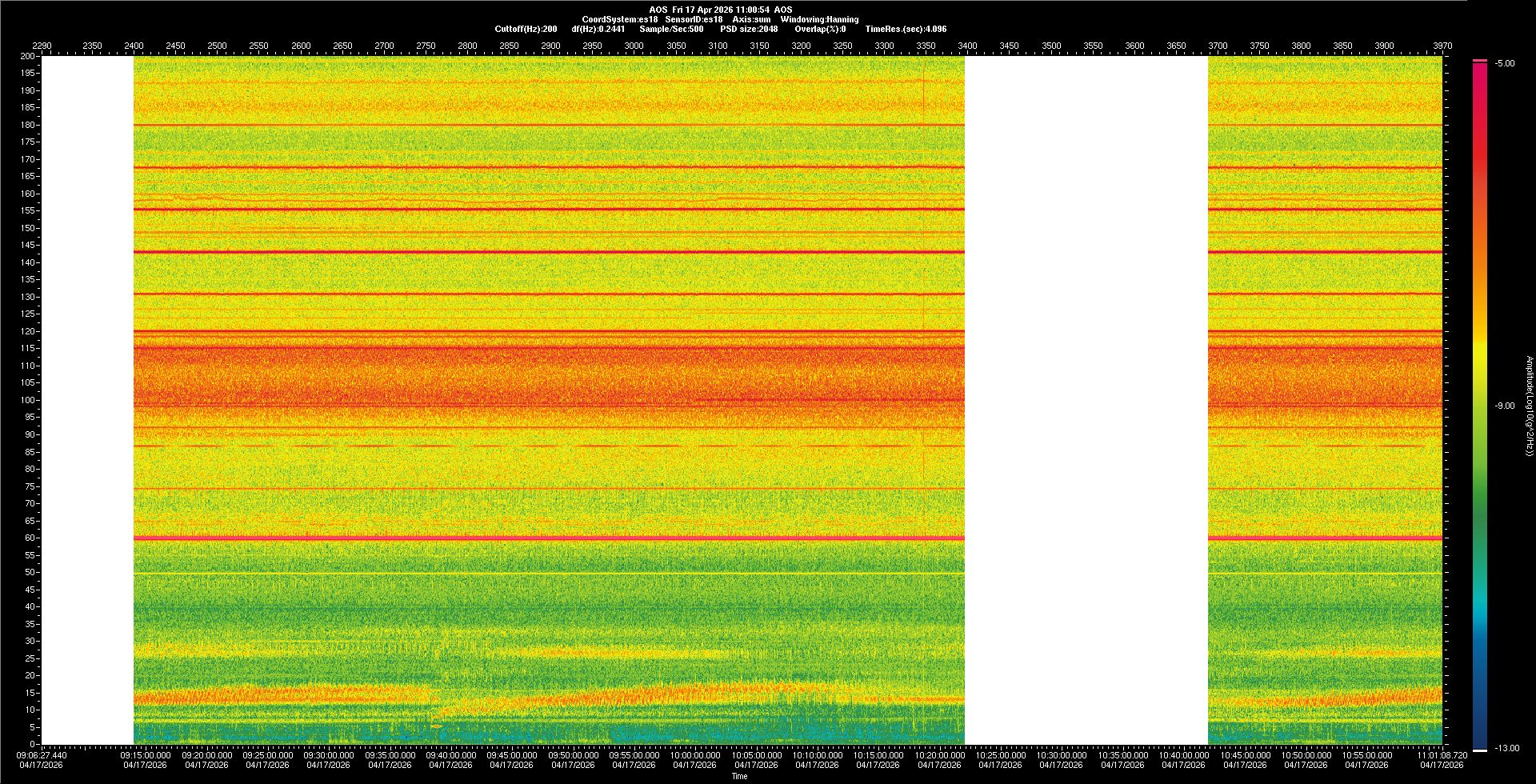Screen dimensions: 1536x784
Task: Click the color scale bar near -9.00
Action: 1480,406
